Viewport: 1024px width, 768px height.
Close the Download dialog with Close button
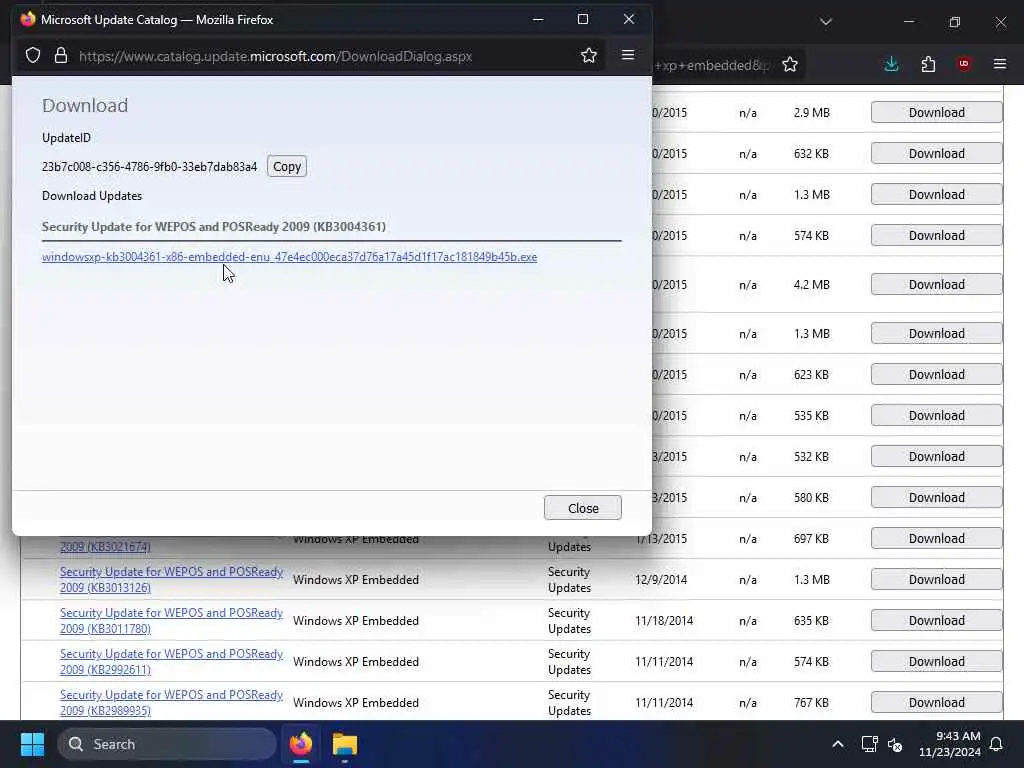(583, 508)
